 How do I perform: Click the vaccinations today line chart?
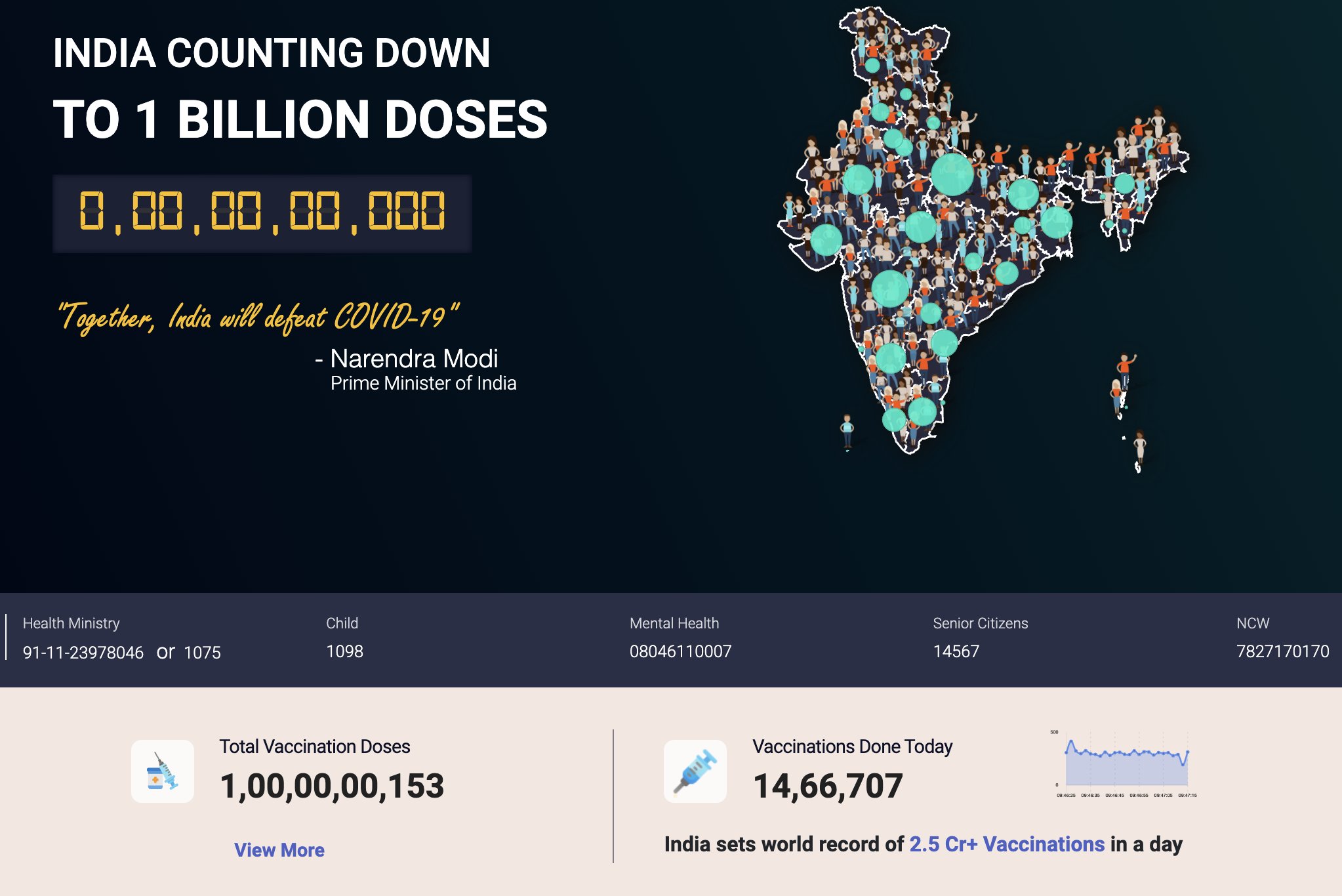[x=1126, y=764]
